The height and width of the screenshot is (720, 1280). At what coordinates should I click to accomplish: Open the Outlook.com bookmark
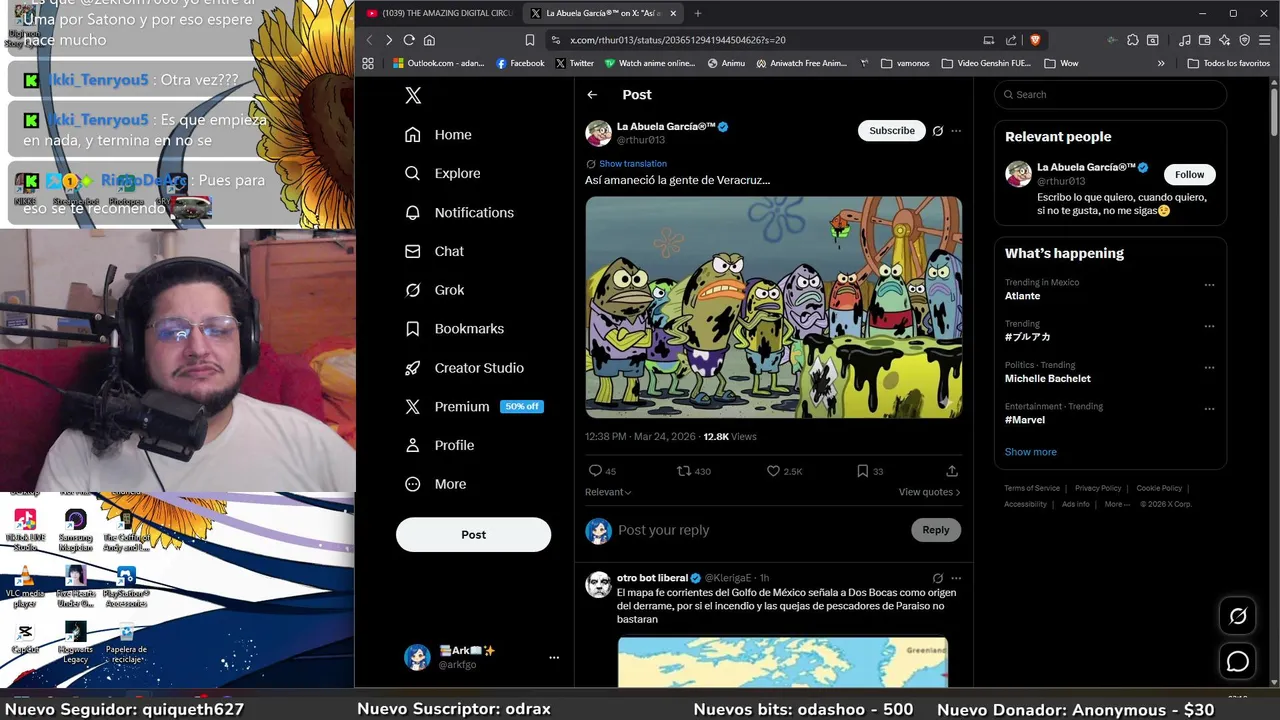(x=438, y=63)
